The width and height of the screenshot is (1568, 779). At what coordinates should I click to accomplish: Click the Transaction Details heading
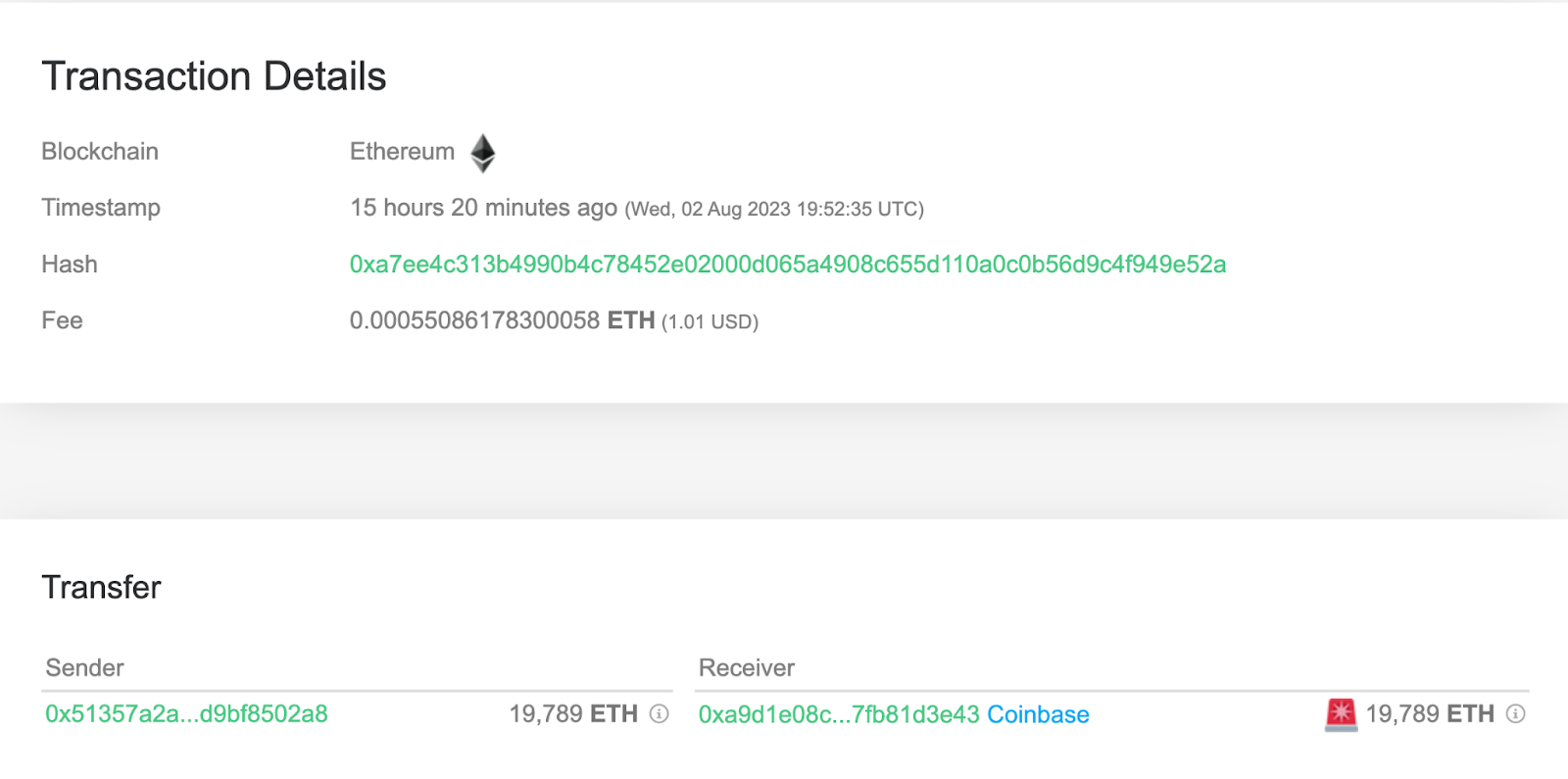214,76
